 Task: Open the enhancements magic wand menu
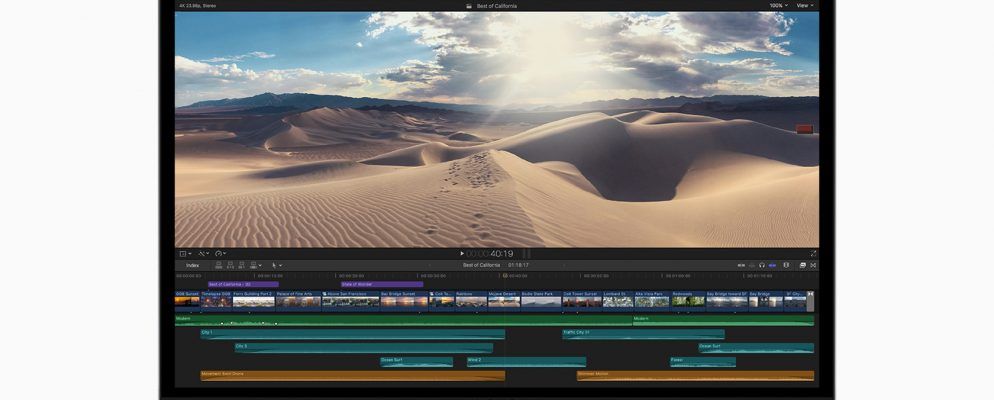coord(203,254)
